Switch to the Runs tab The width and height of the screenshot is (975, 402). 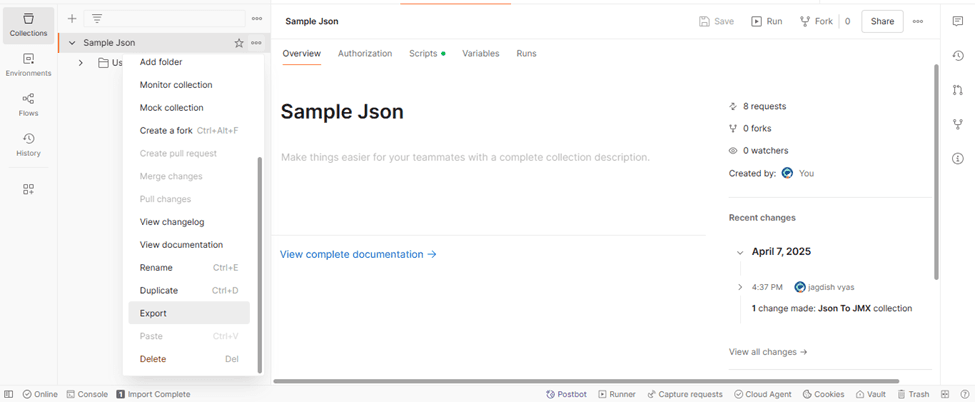(x=526, y=54)
